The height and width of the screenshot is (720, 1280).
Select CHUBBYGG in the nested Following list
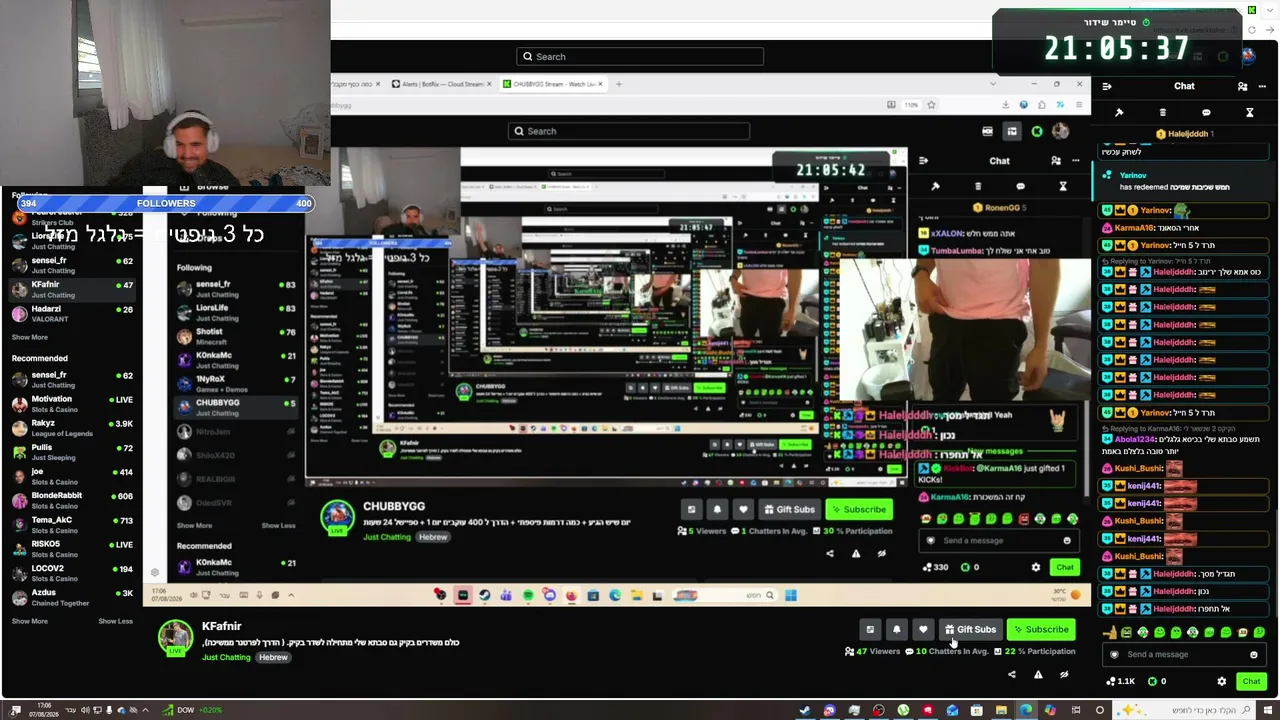pyautogui.click(x=236, y=408)
